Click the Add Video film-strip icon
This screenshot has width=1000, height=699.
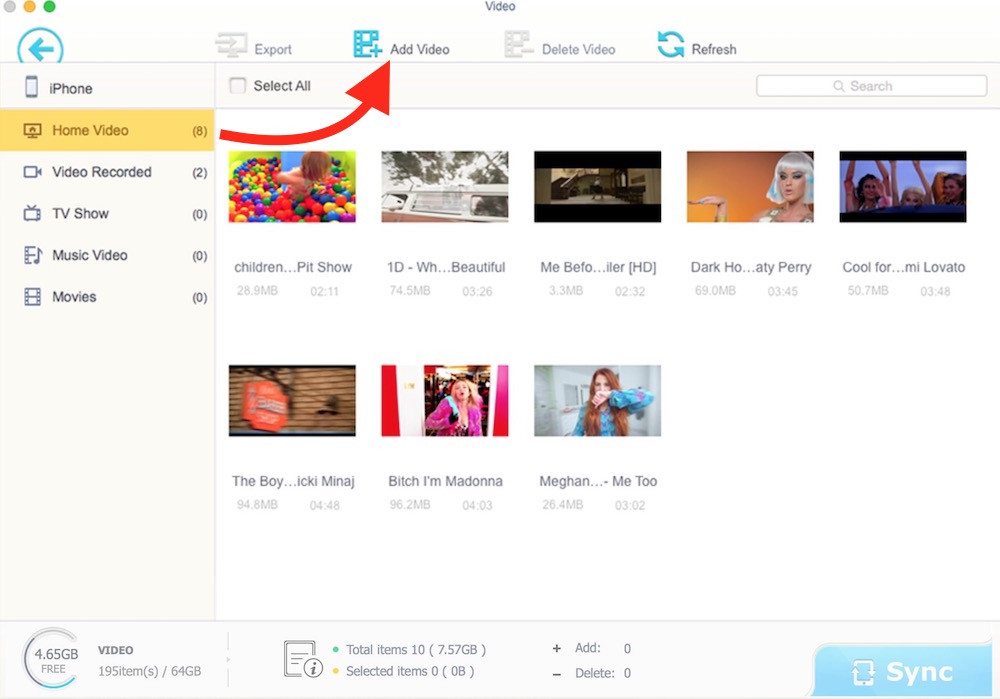(367, 45)
